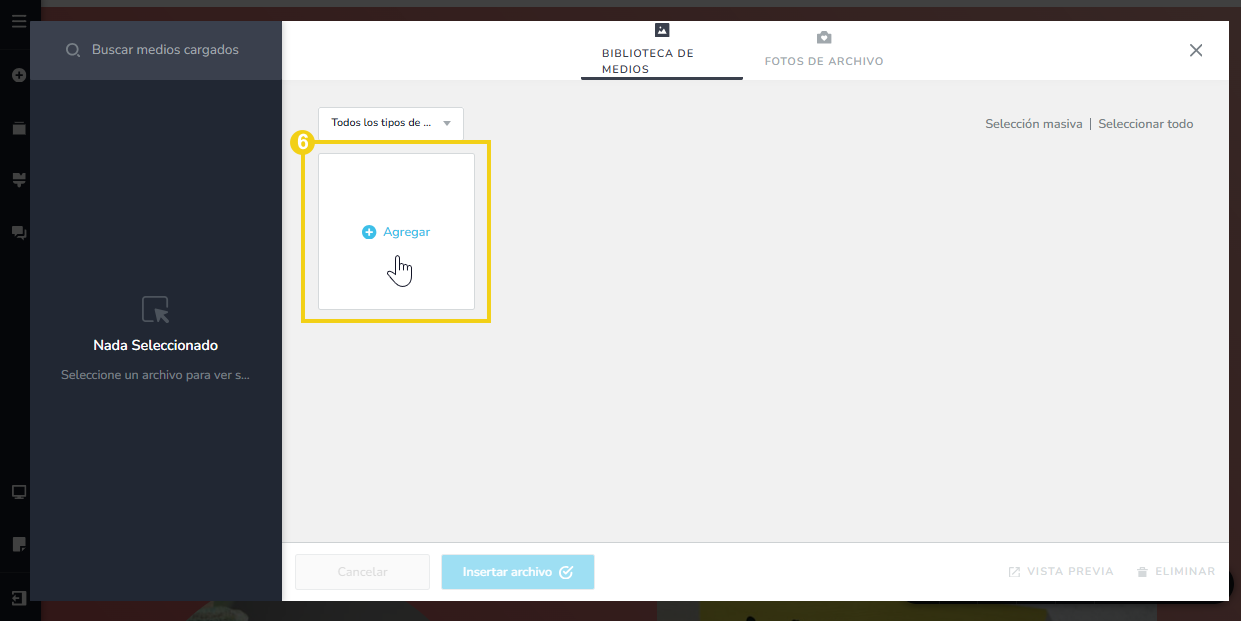Click the Eliminar trash button

pyautogui.click(x=1176, y=572)
